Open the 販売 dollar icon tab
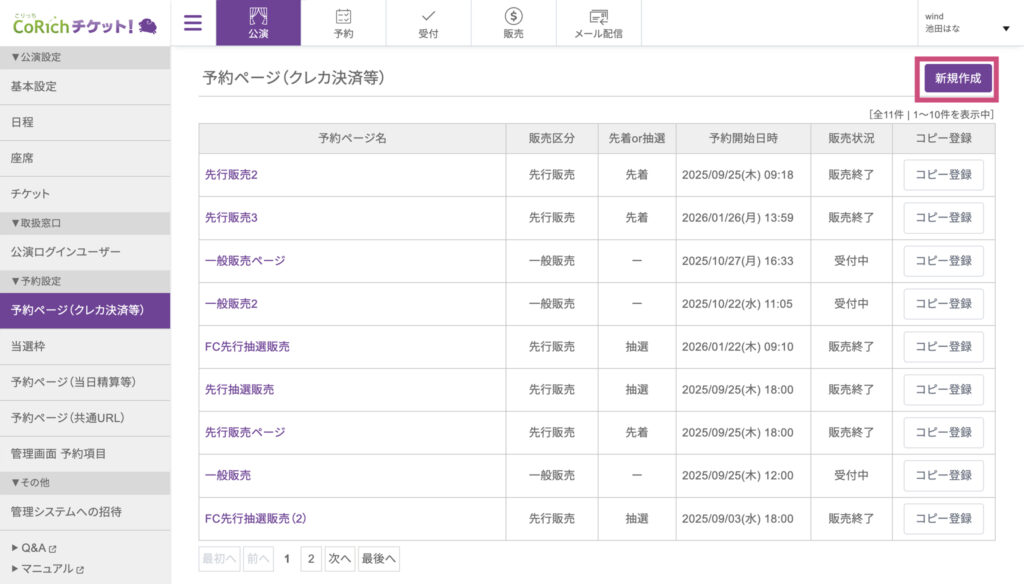Viewport: 1024px width, 584px height. point(513,23)
